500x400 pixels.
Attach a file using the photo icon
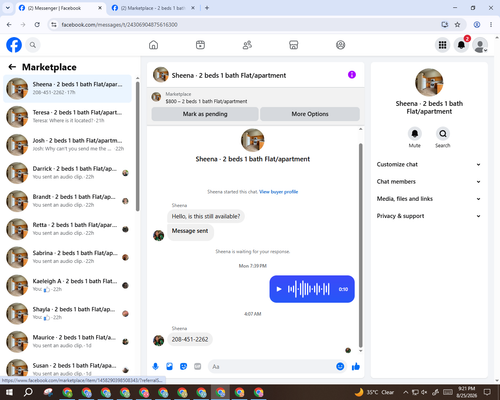click(169, 367)
